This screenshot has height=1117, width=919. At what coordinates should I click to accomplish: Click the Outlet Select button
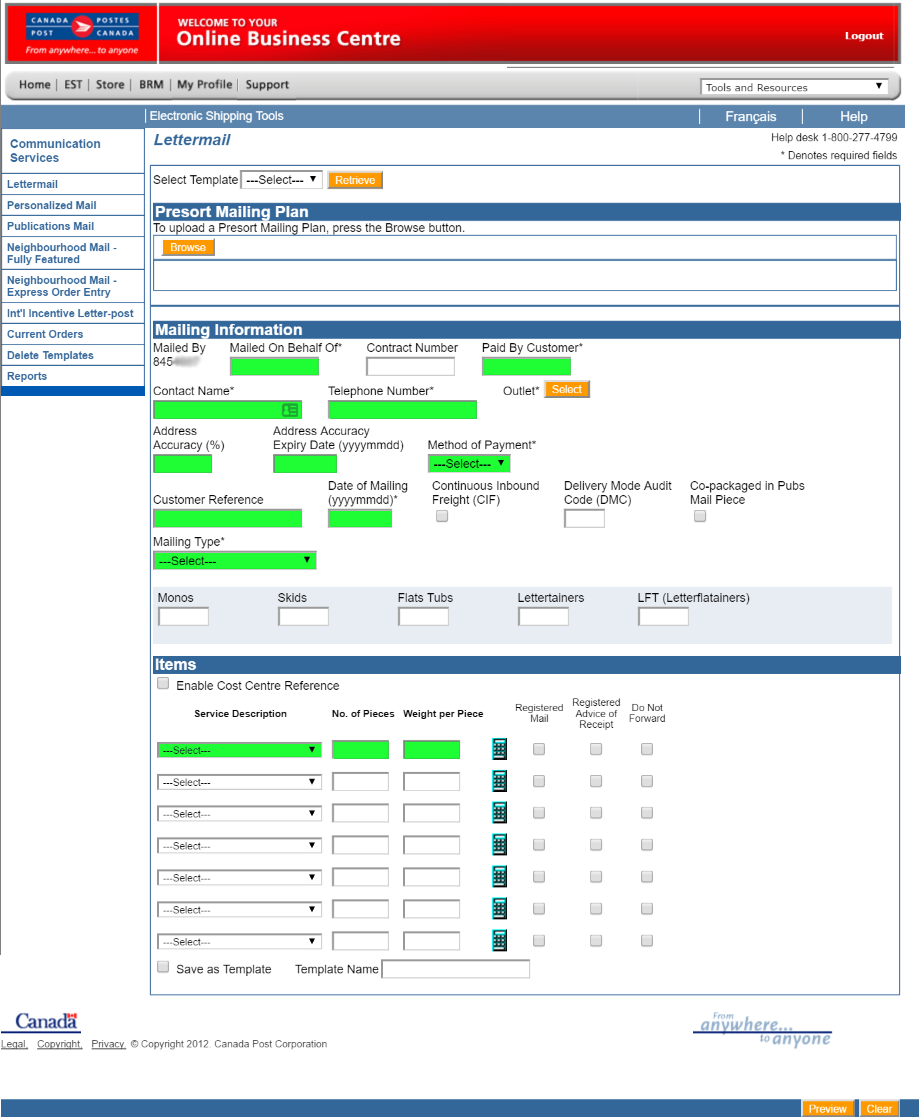coord(567,390)
